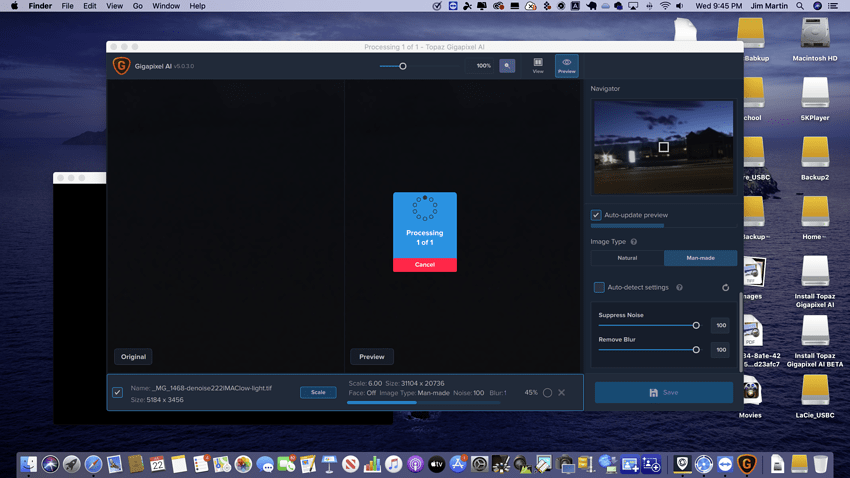Reset settings with the circular arrow icon
This screenshot has width=850, height=478.
coord(725,287)
